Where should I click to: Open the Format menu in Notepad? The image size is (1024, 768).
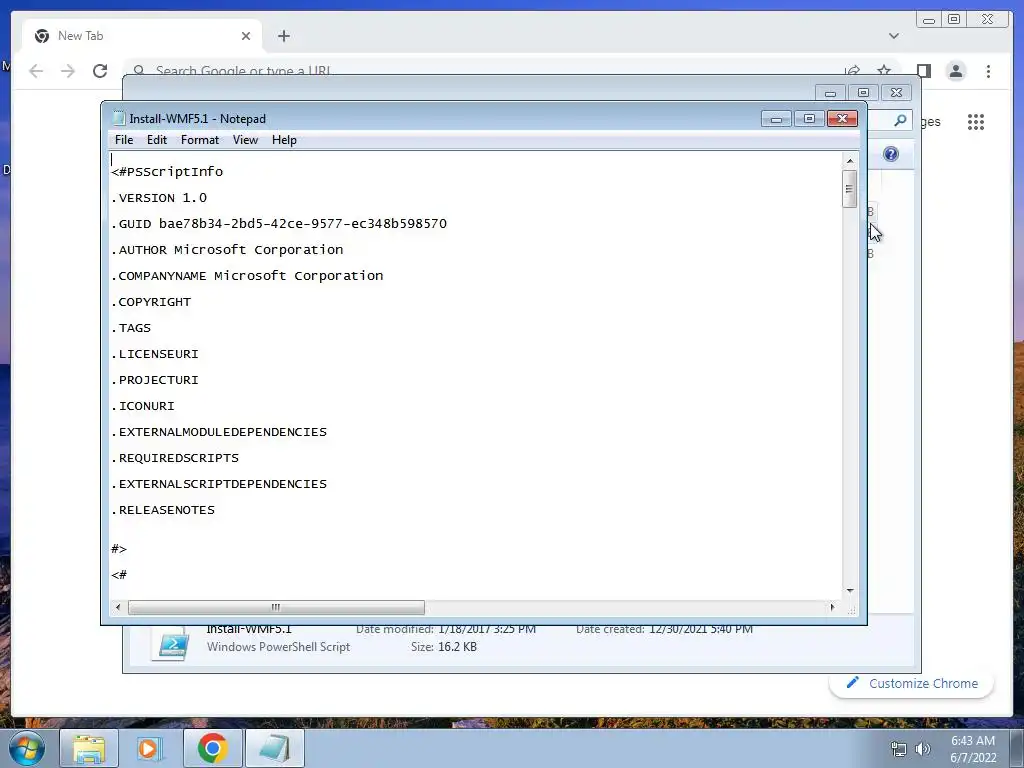click(x=200, y=140)
